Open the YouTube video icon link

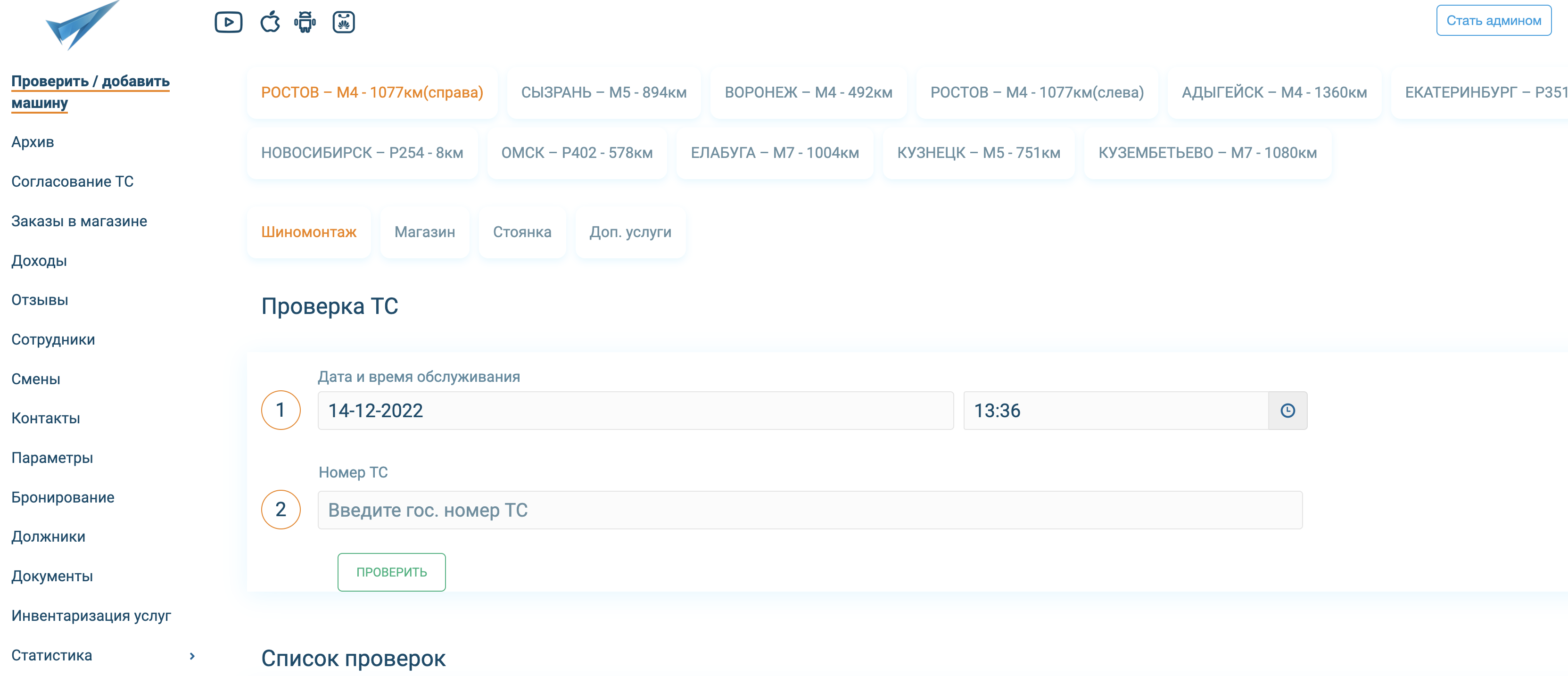tap(228, 23)
